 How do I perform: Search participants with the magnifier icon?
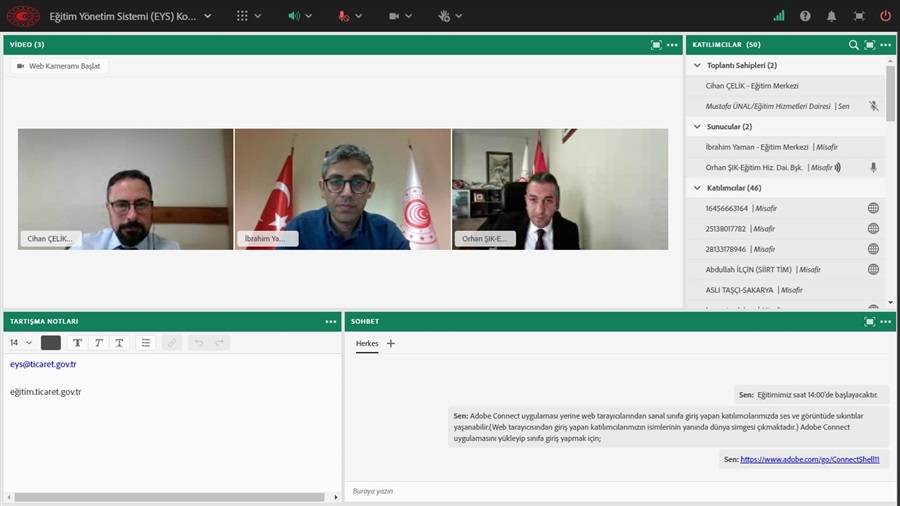853,45
